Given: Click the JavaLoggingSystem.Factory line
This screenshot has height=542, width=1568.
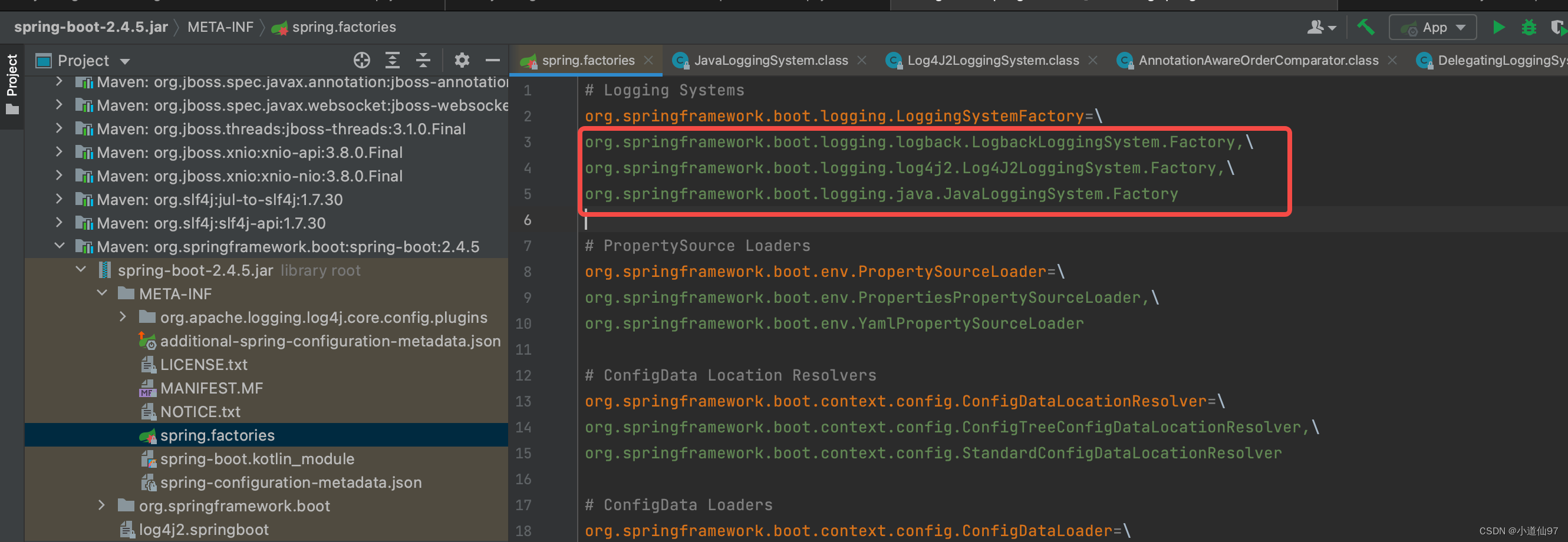Looking at the screenshot, I should click(881, 194).
